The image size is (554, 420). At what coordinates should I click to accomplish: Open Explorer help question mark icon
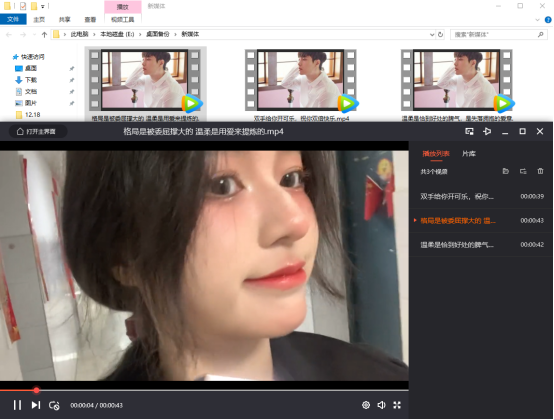coord(549,20)
